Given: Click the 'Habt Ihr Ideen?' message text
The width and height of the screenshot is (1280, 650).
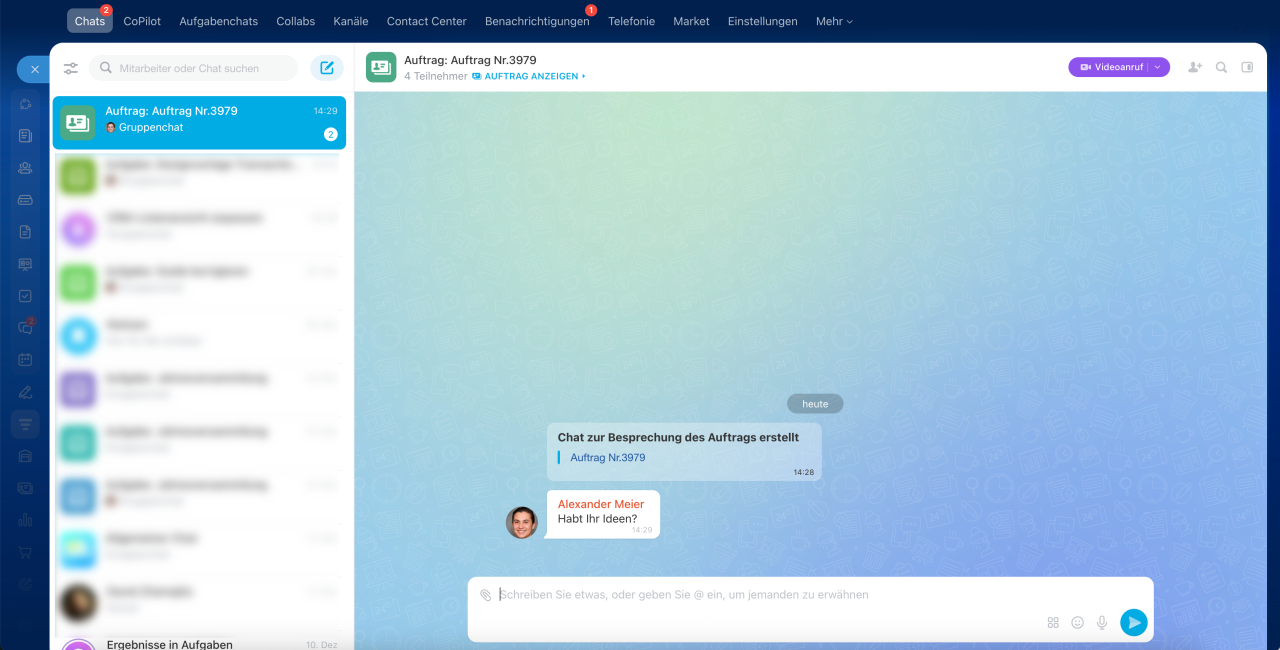Looking at the screenshot, I should [597, 519].
